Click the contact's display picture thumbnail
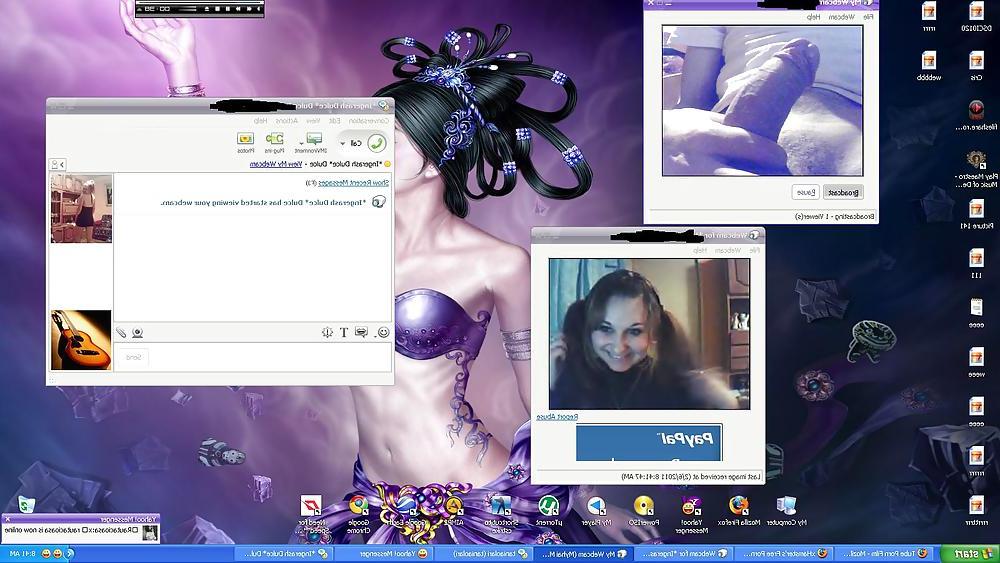The image size is (1000, 563). [x=82, y=208]
